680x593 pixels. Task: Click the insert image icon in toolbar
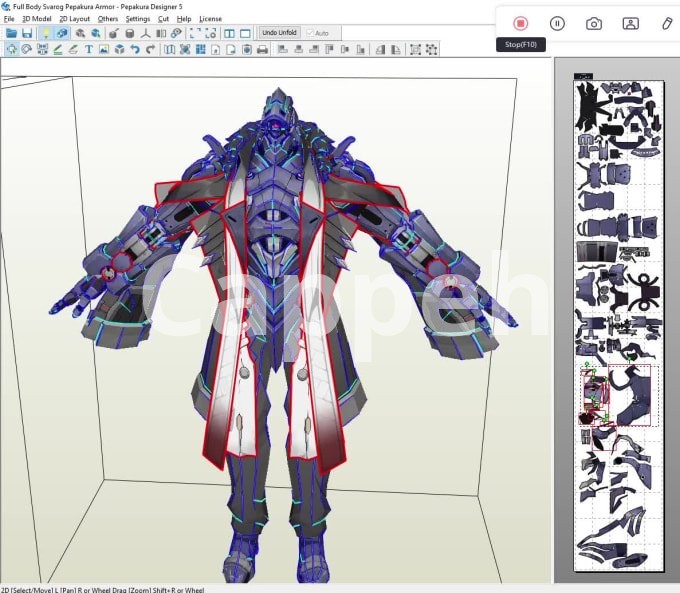tap(104, 49)
